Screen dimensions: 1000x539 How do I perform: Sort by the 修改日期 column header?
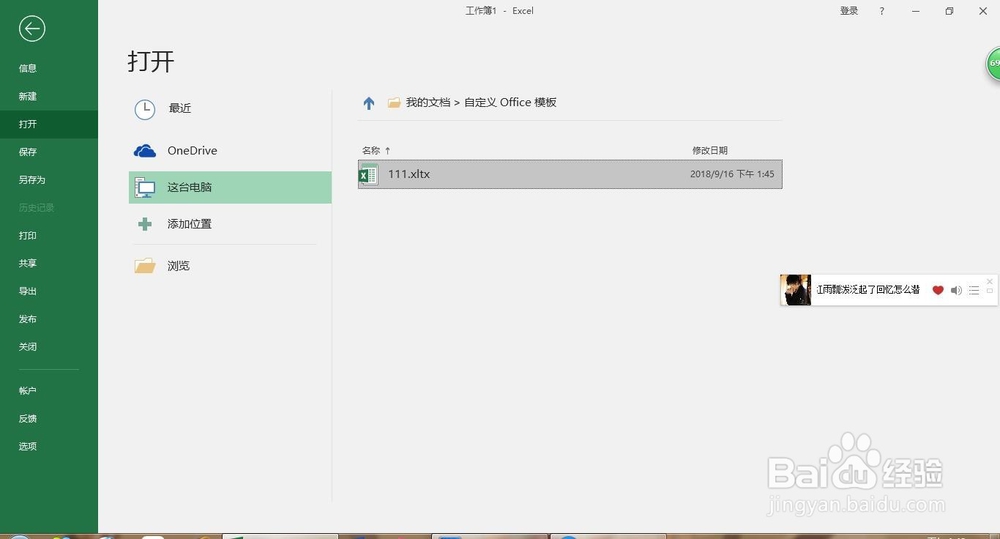710,151
